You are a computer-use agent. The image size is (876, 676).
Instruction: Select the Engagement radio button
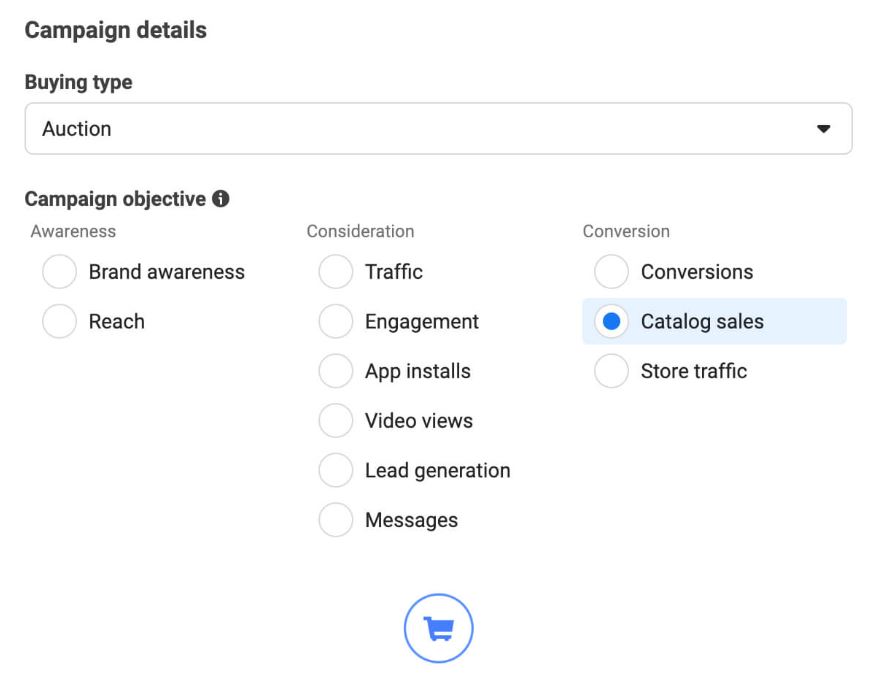pos(336,322)
